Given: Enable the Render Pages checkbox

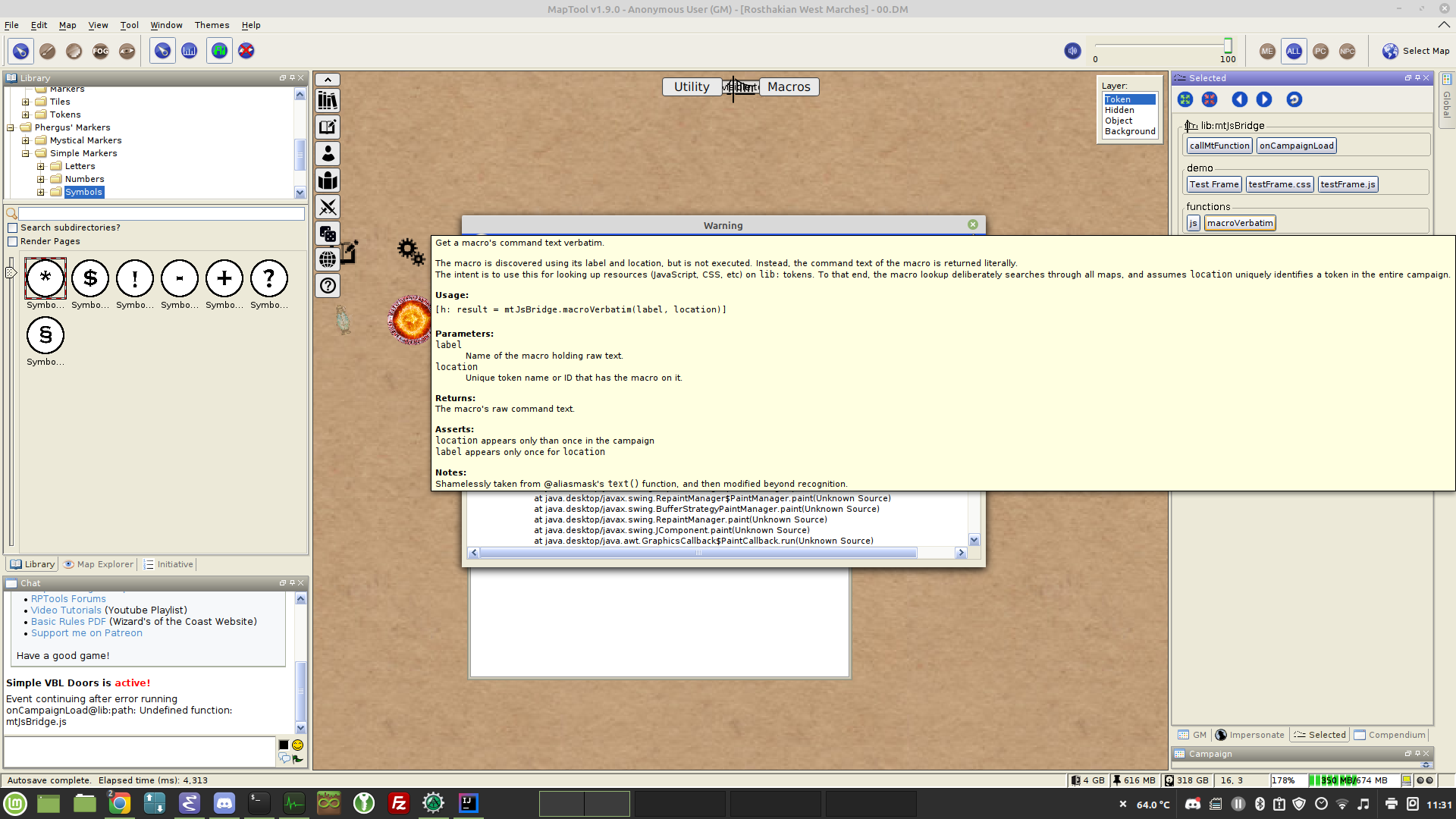Looking at the screenshot, I should tap(13, 241).
